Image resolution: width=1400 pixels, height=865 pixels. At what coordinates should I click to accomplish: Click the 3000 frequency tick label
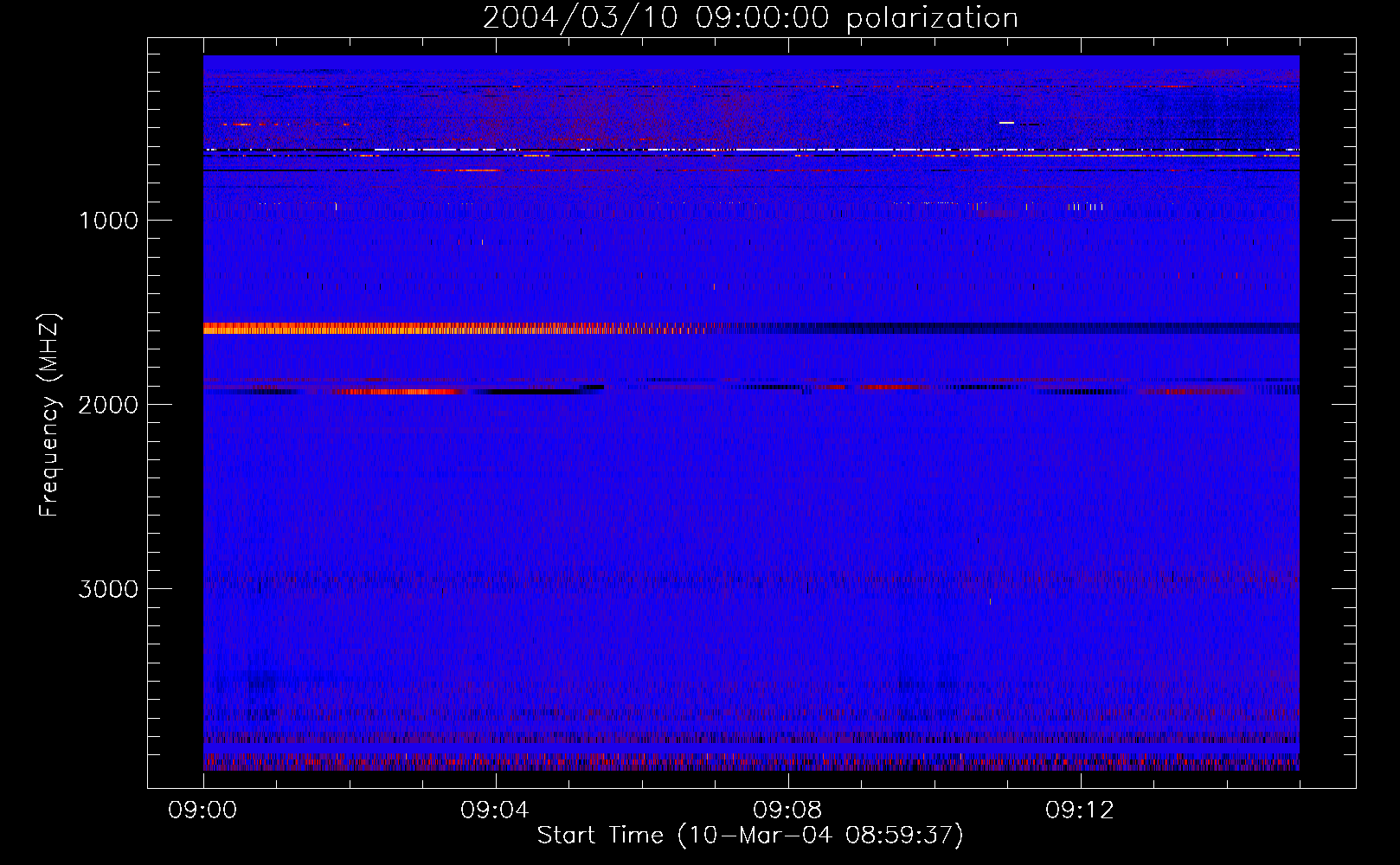coord(108,589)
